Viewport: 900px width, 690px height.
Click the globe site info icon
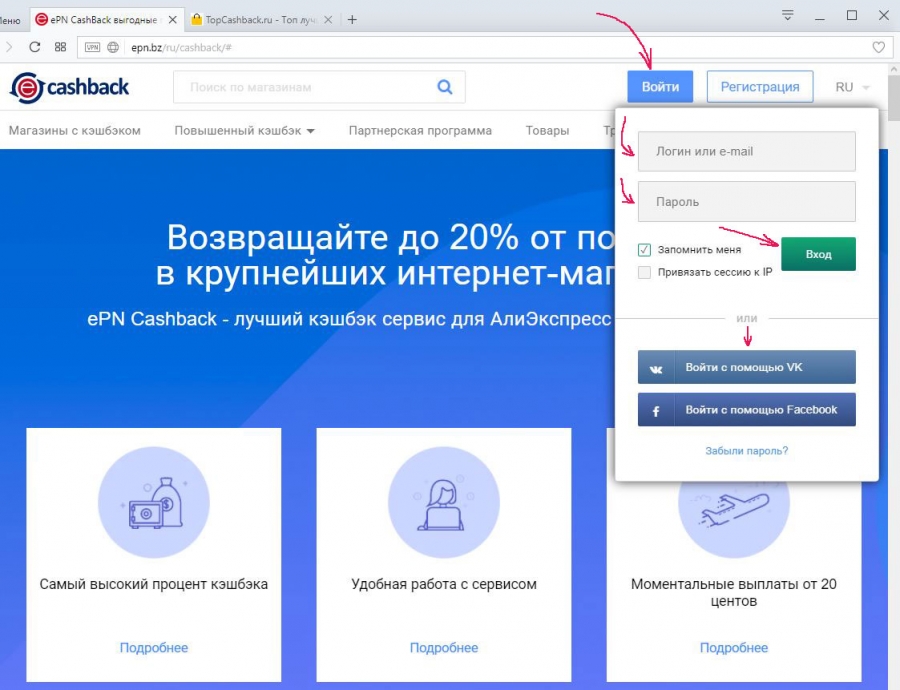coord(113,48)
